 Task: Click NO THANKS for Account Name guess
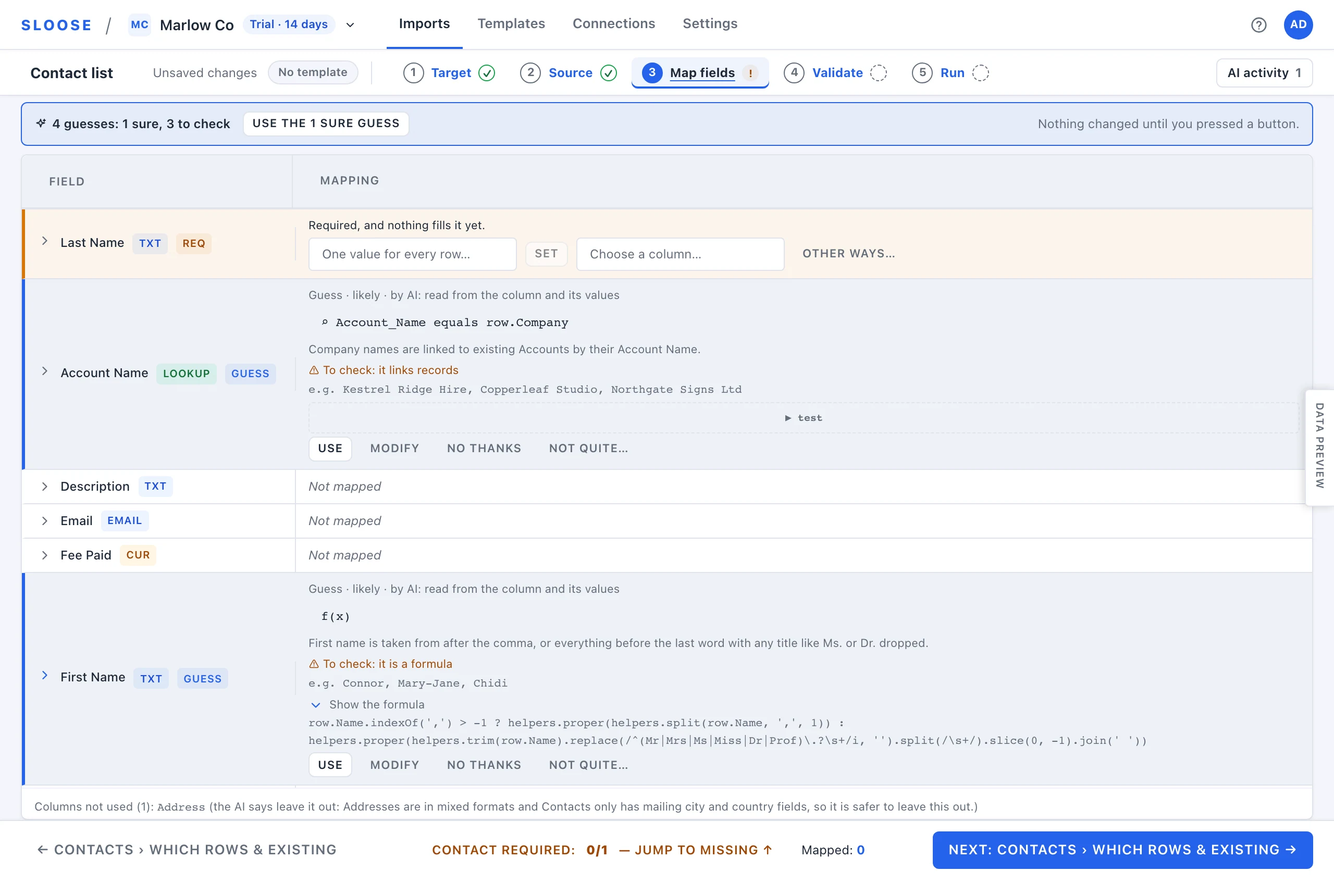click(484, 449)
